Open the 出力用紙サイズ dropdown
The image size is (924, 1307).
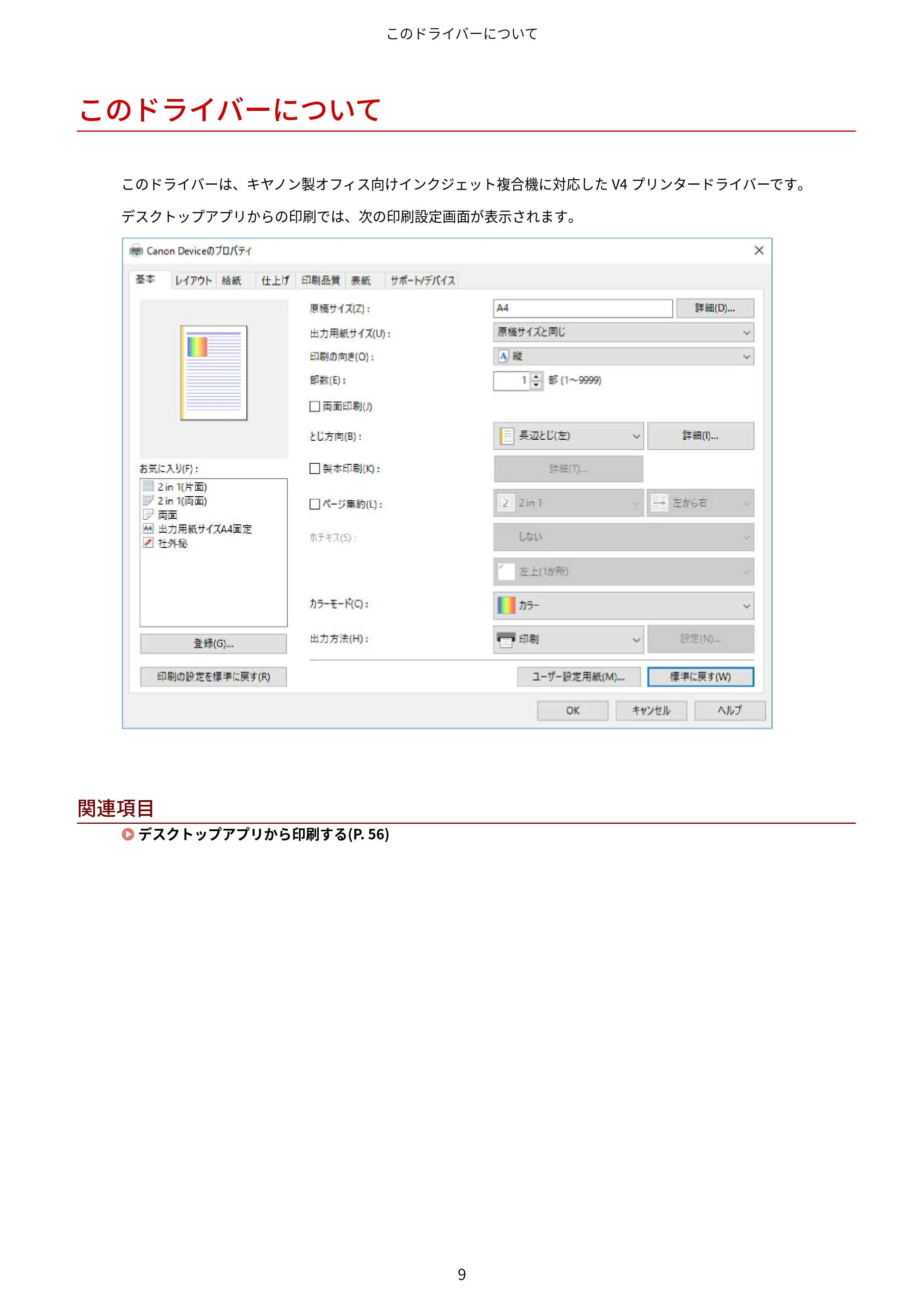623,333
